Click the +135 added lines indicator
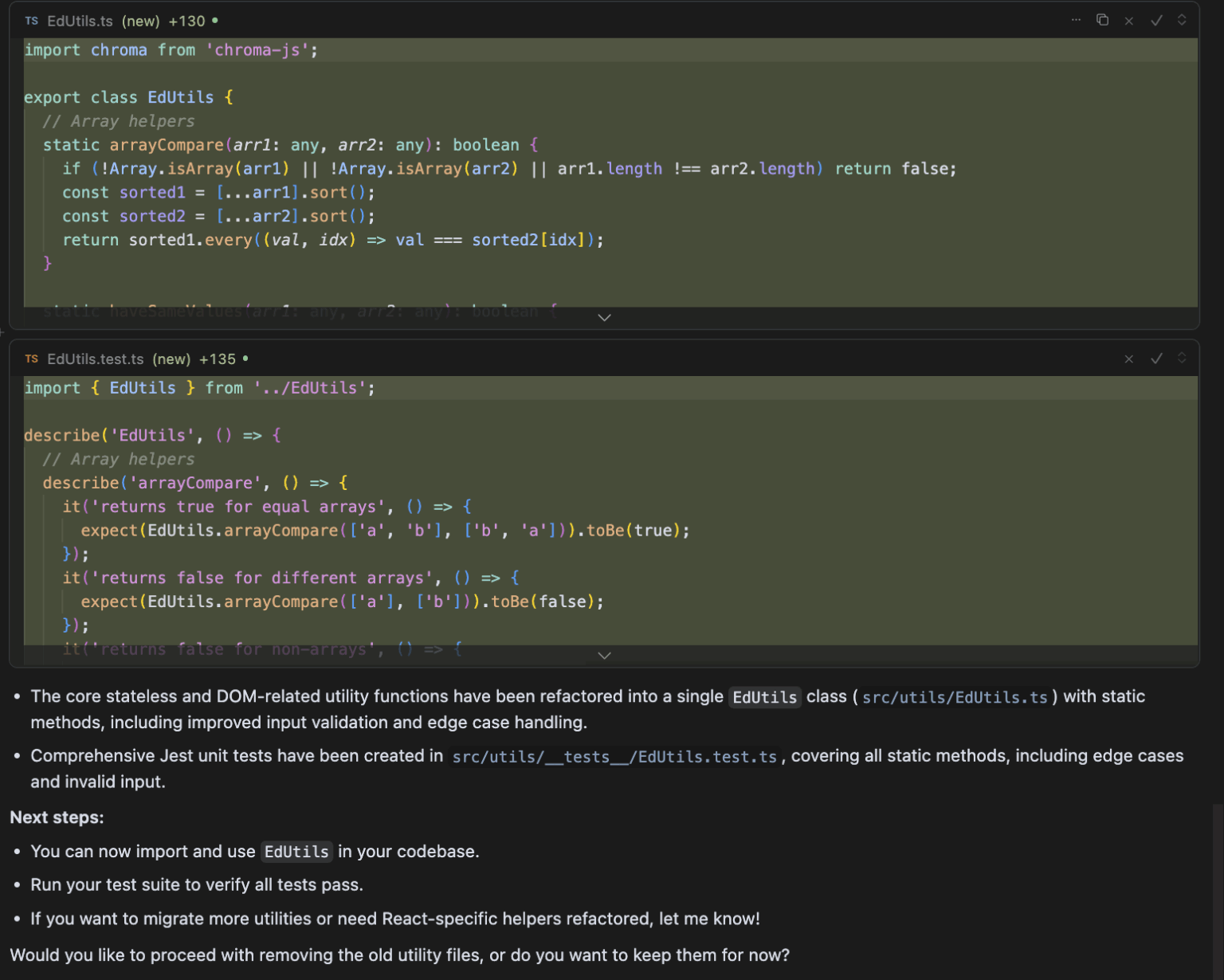The height and width of the screenshot is (980, 1224). (x=218, y=359)
